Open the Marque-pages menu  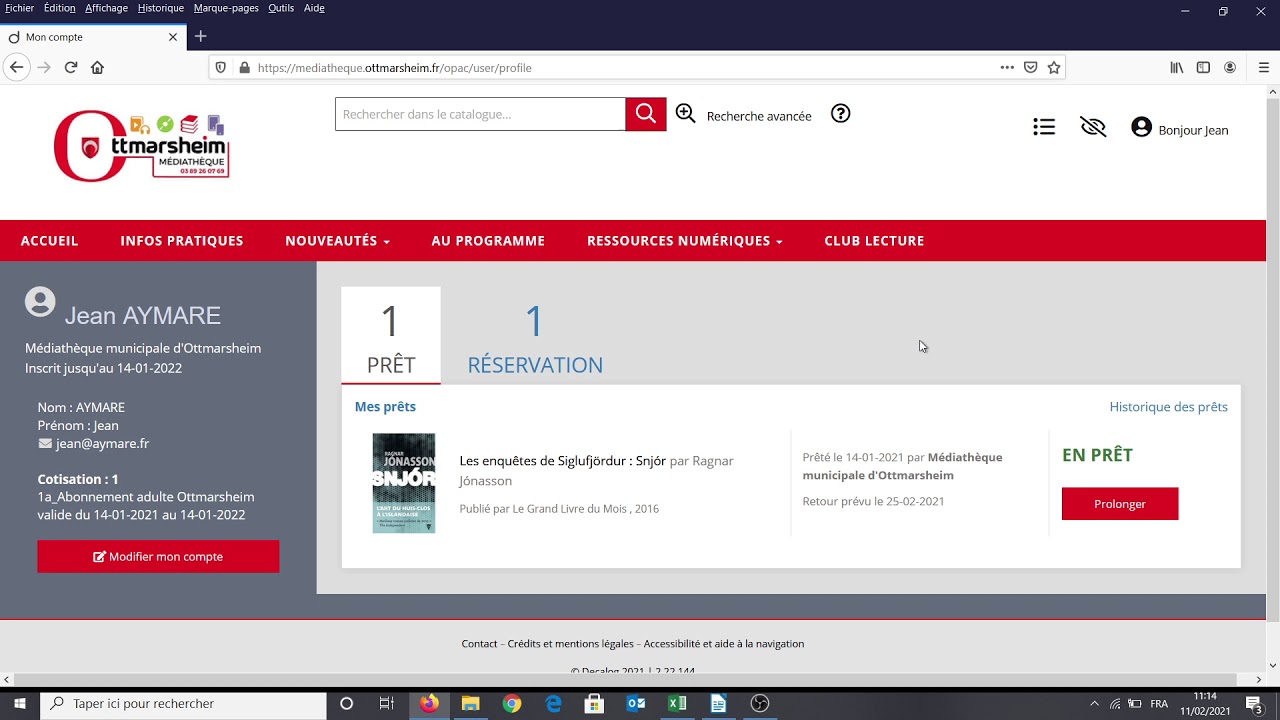(226, 8)
